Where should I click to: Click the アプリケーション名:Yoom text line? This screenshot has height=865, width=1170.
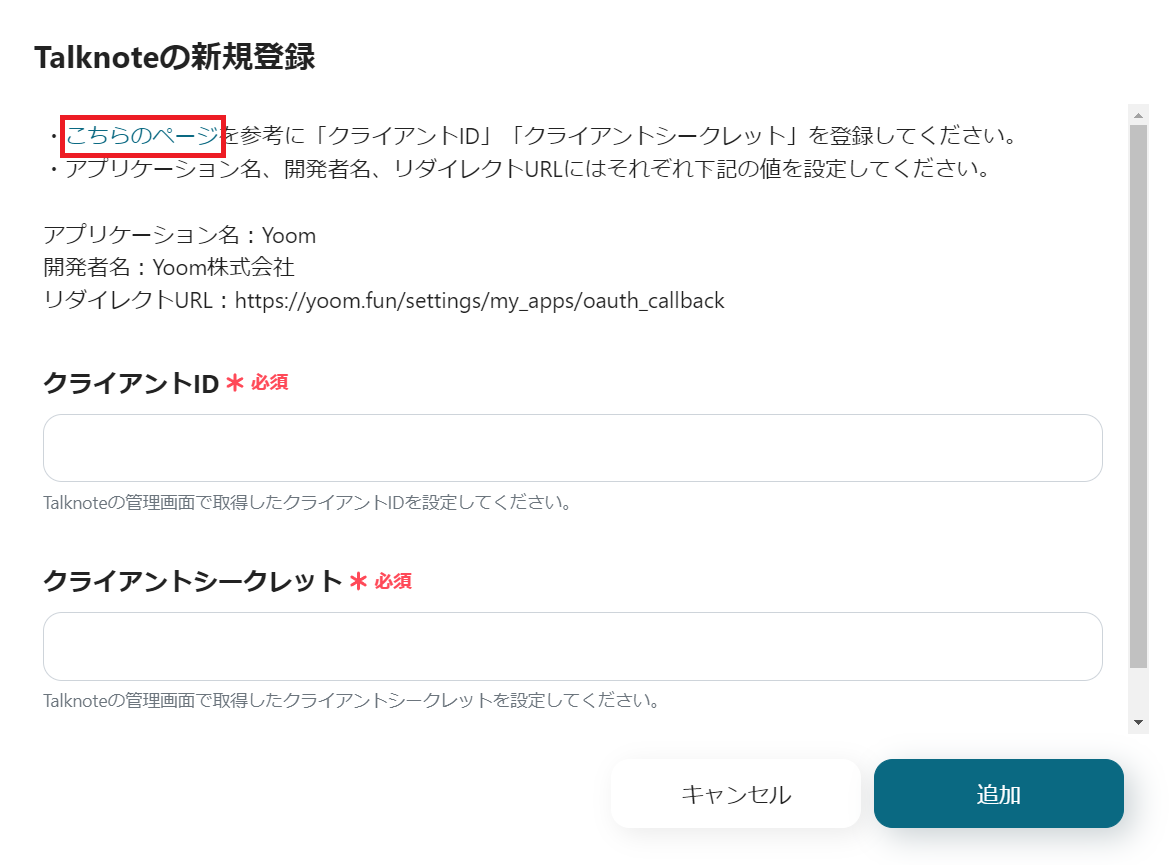click(x=180, y=236)
